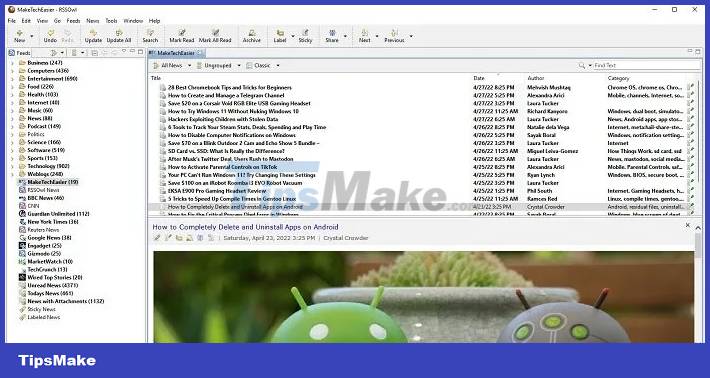Click into the Find Text field
710x378 pixels.
coord(646,66)
